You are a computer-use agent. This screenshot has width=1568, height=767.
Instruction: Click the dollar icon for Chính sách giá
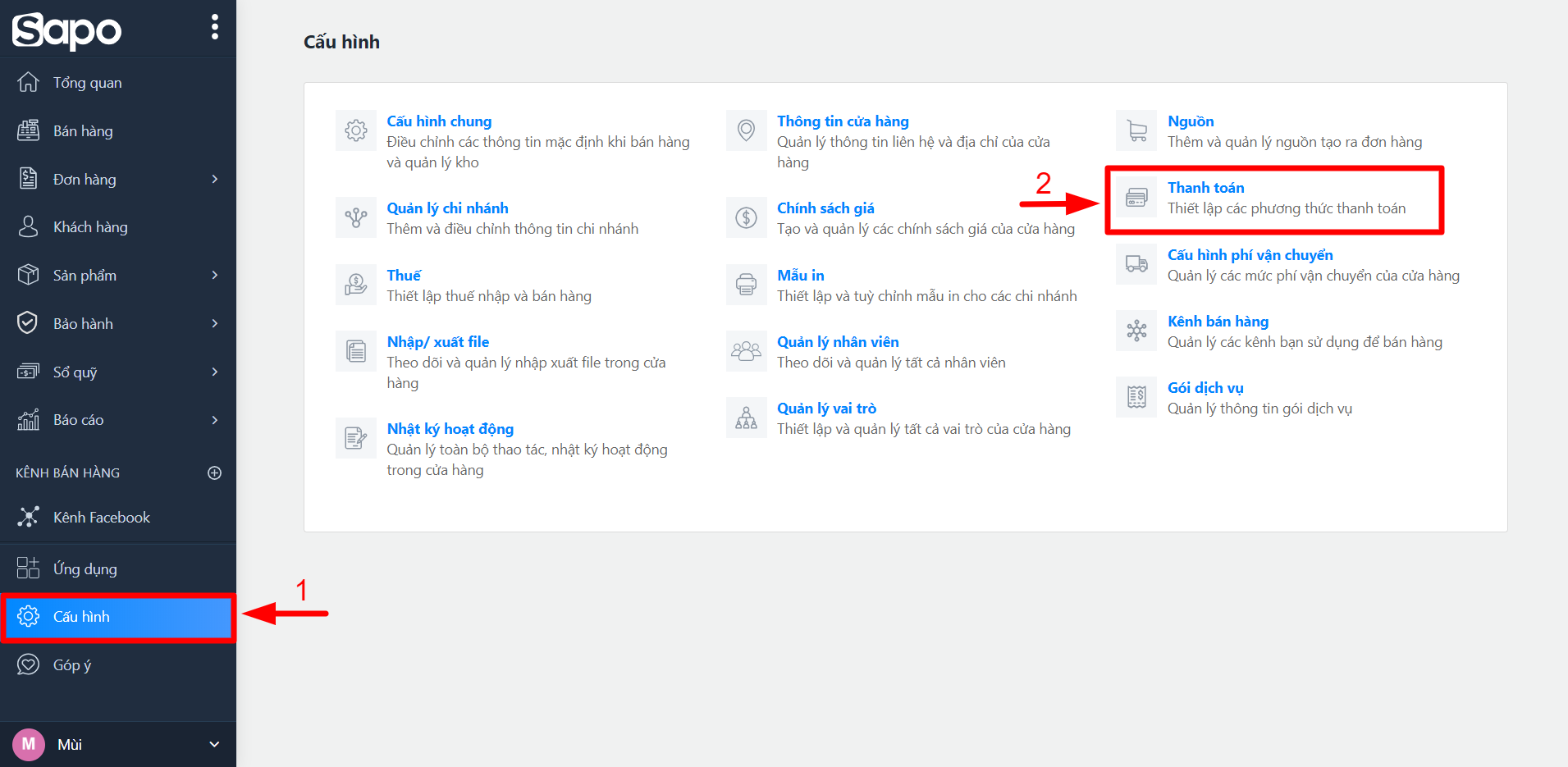pyautogui.click(x=746, y=217)
